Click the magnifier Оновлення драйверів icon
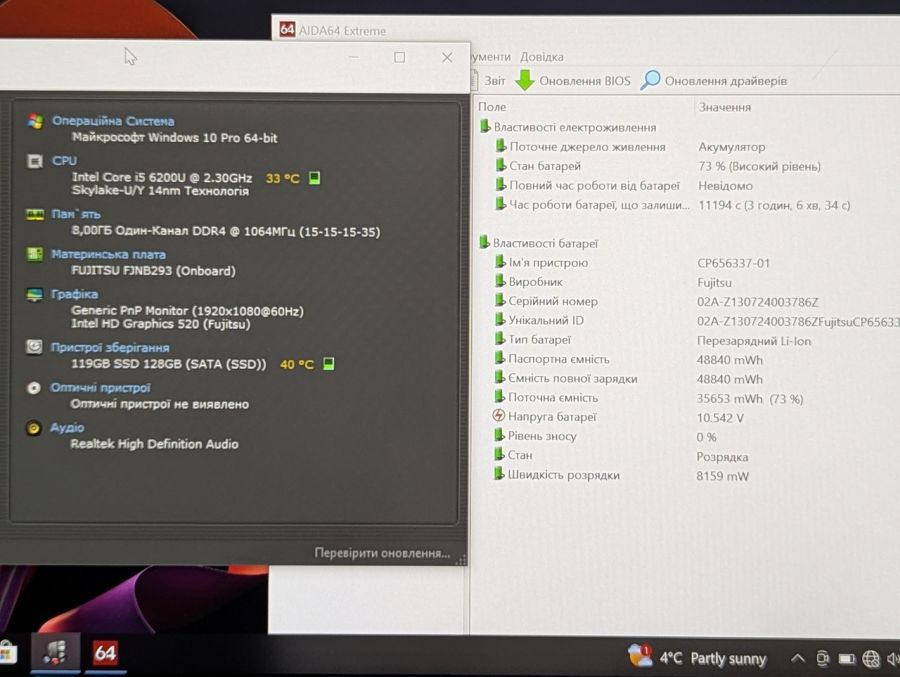The image size is (900, 677). click(650, 80)
